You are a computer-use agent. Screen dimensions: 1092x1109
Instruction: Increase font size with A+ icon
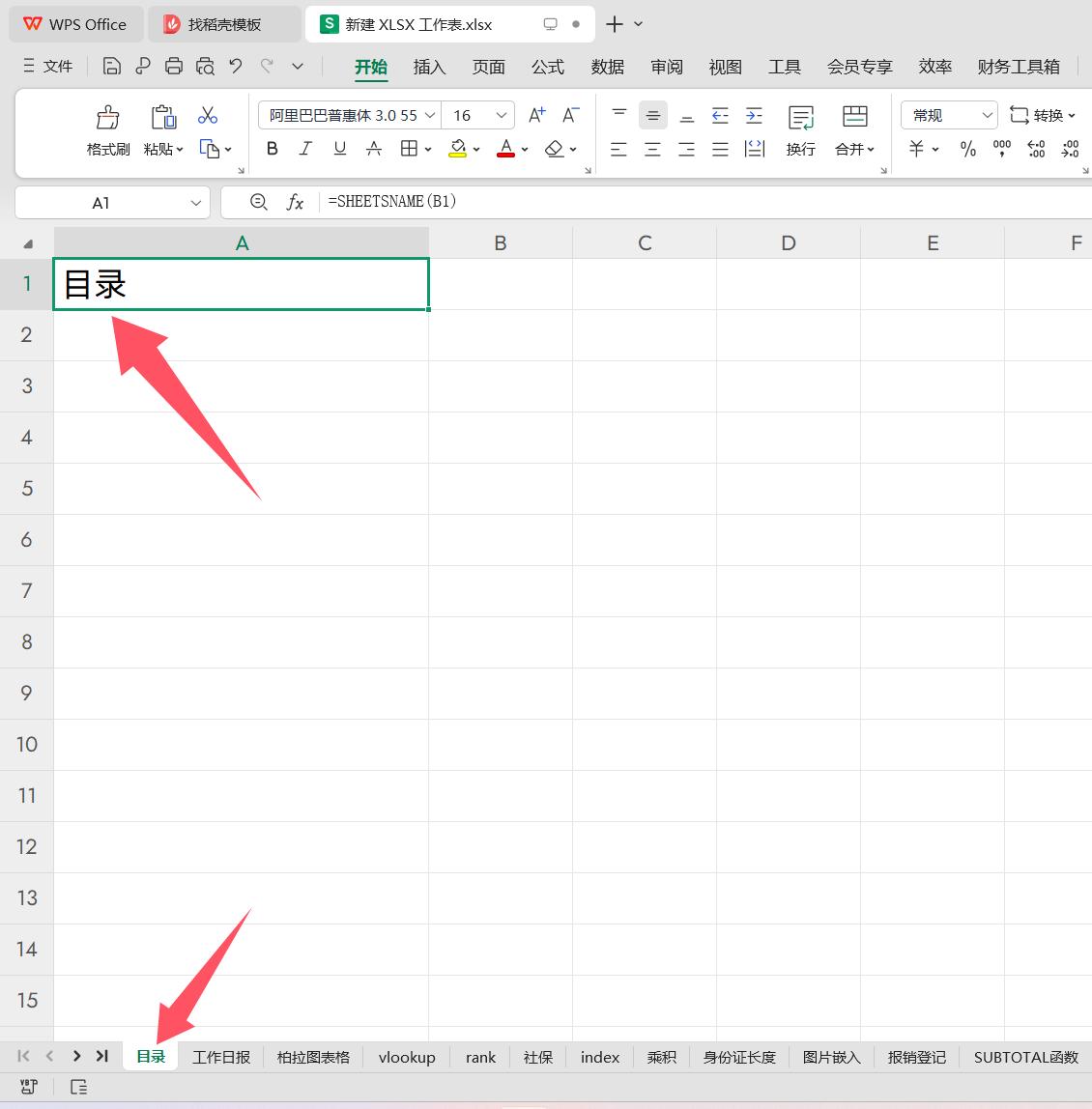tap(537, 116)
